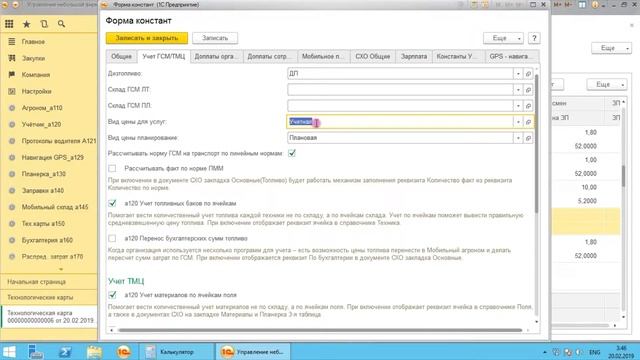The image size is (640, 360).
Task: Open linked item for Вид цены для услуг
Action: pyautogui.click(x=528, y=122)
